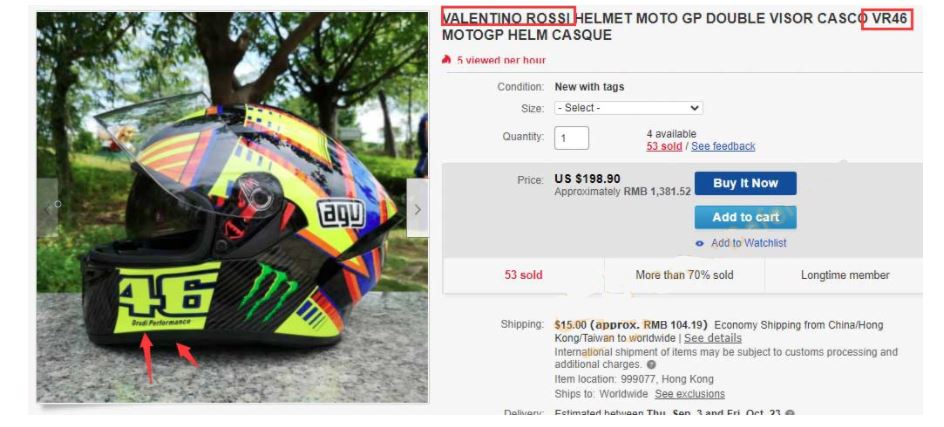Image resolution: width=944 pixels, height=427 pixels.
Task: Click the Add to cart button
Action: click(x=745, y=217)
